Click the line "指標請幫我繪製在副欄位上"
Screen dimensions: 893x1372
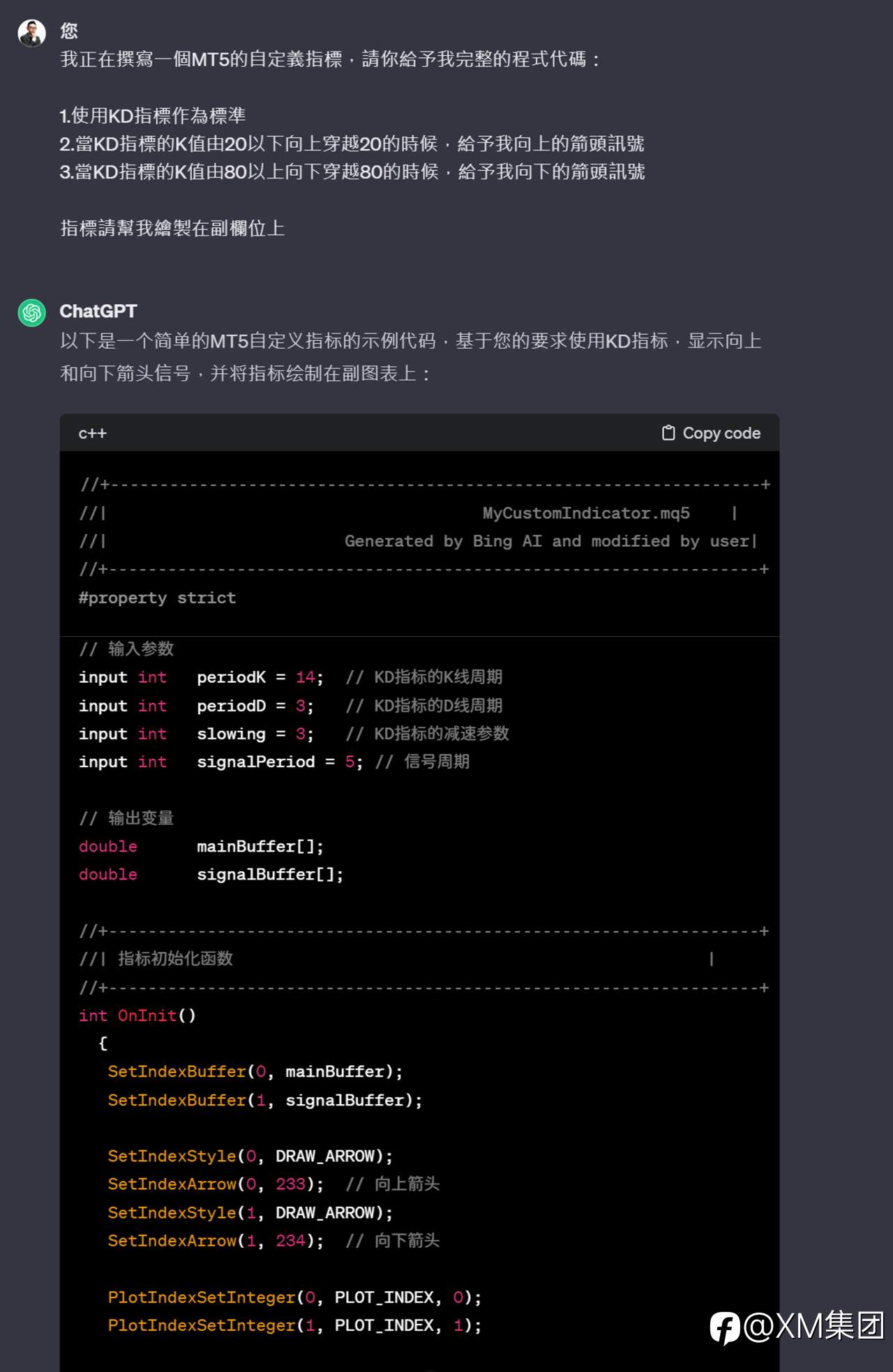pos(172,228)
